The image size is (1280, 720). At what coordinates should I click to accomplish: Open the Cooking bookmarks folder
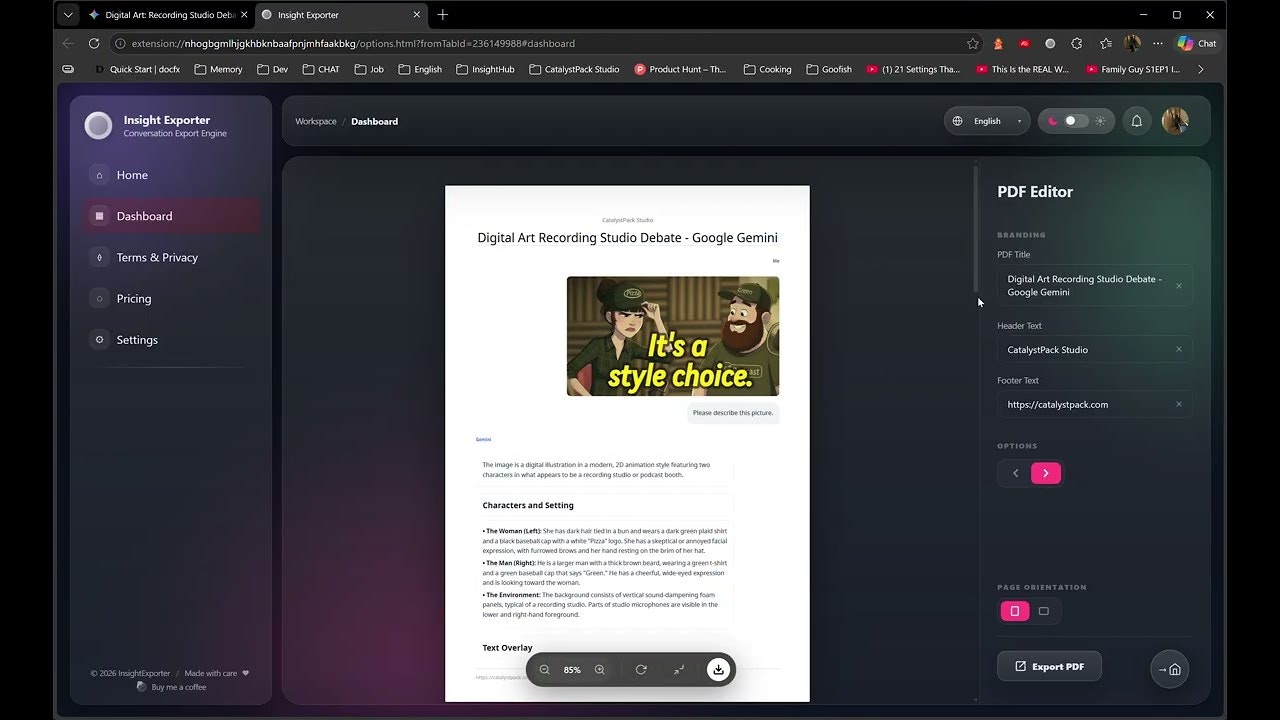767,69
